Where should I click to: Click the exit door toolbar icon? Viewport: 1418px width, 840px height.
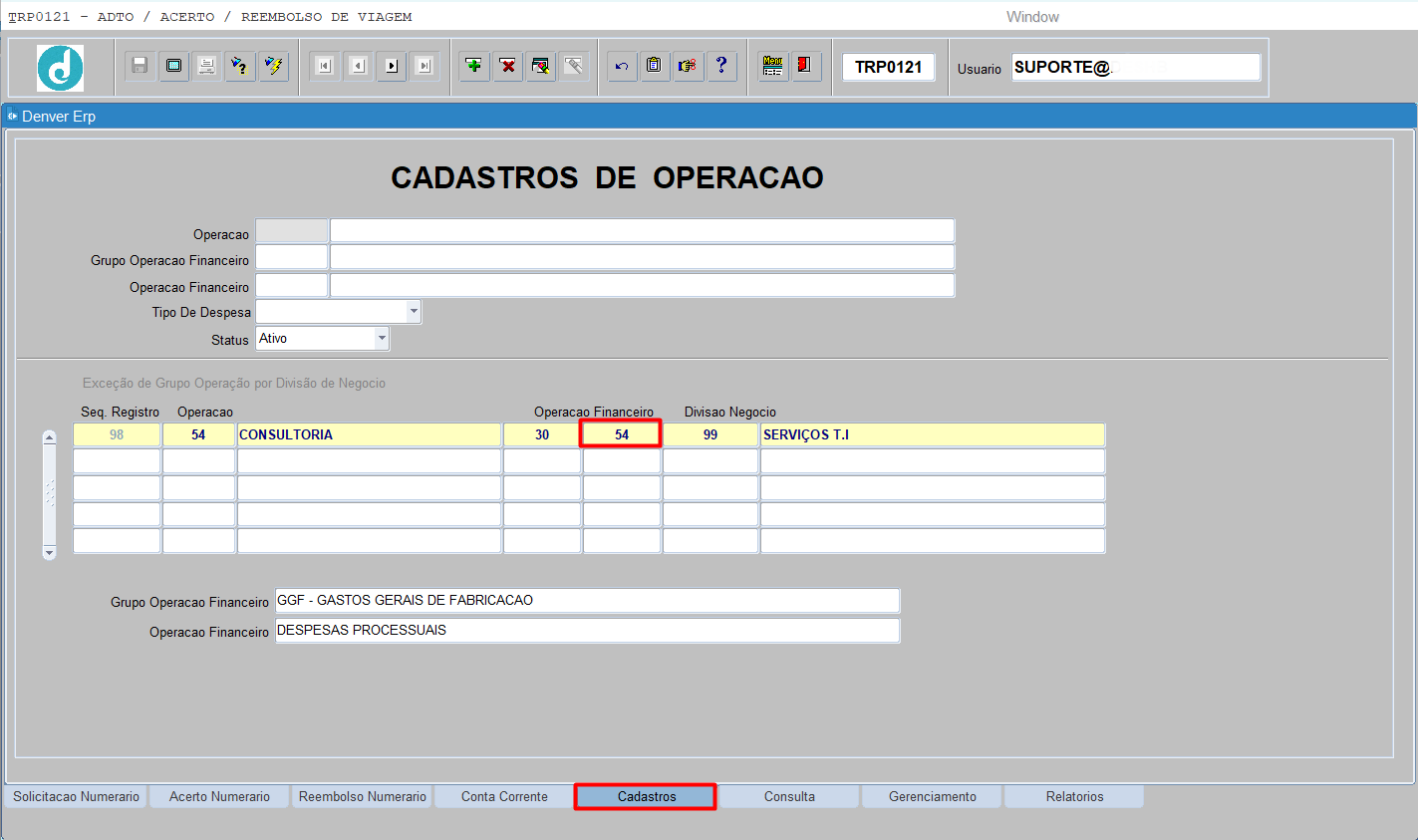point(805,66)
